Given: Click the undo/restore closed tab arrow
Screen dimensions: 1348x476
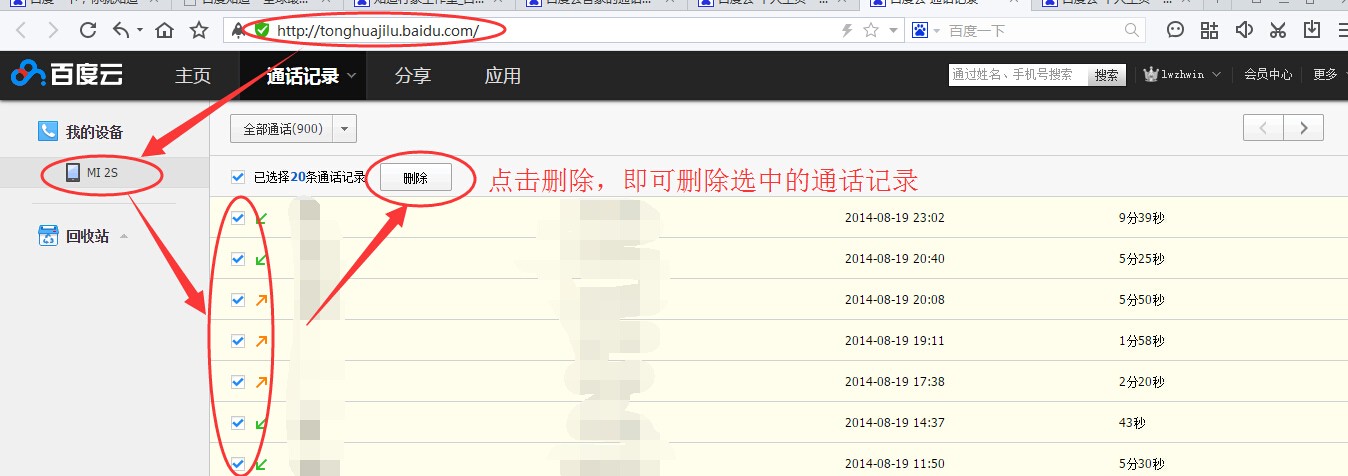Looking at the screenshot, I should tap(122, 30).
